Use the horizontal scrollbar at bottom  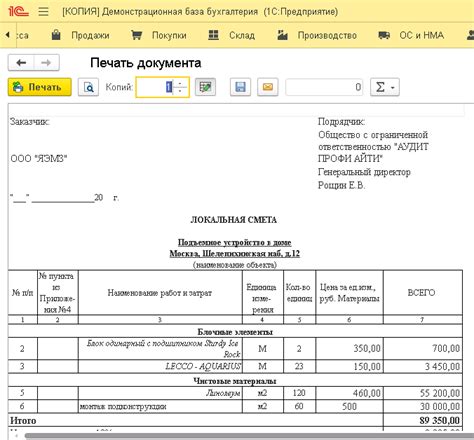(249, 436)
